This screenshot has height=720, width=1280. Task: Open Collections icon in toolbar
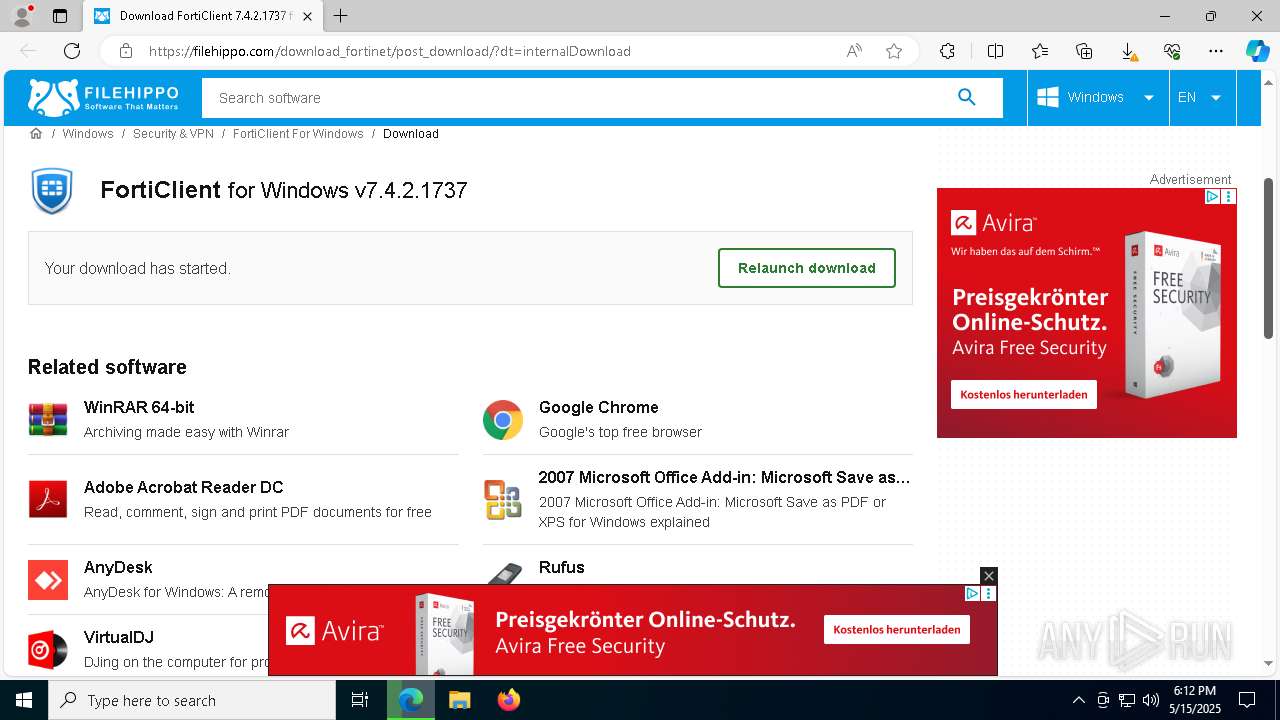click(1084, 51)
